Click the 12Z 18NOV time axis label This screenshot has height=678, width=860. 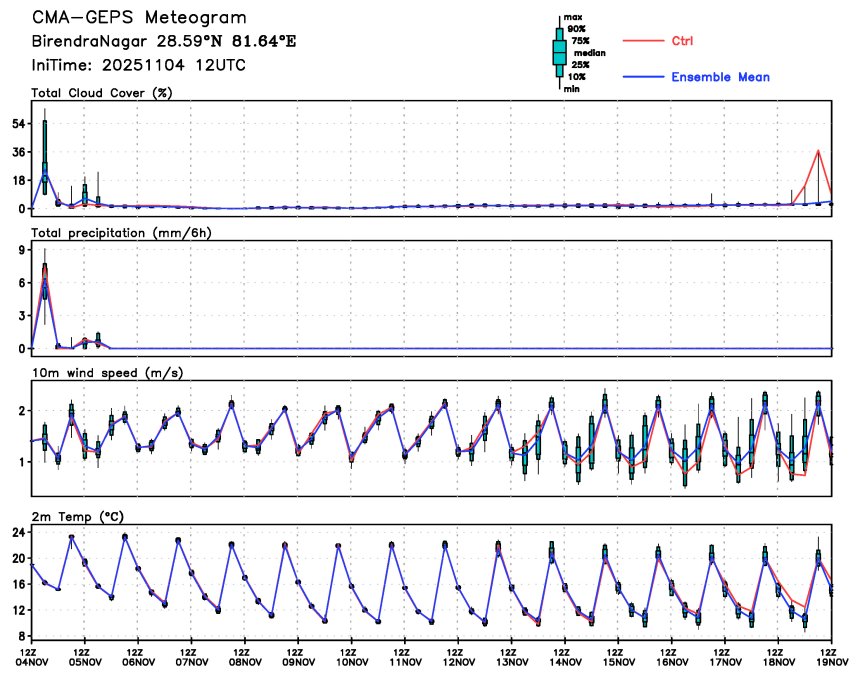click(778, 657)
